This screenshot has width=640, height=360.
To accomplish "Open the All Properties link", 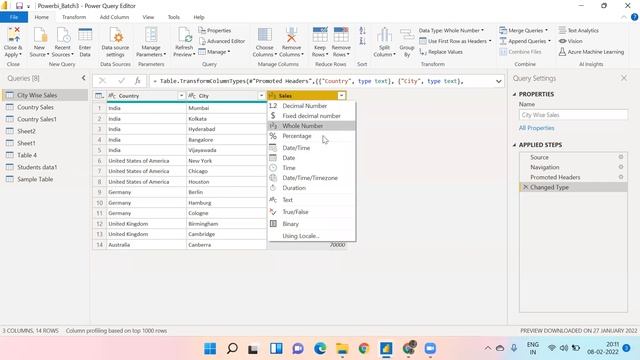I will click(x=536, y=128).
